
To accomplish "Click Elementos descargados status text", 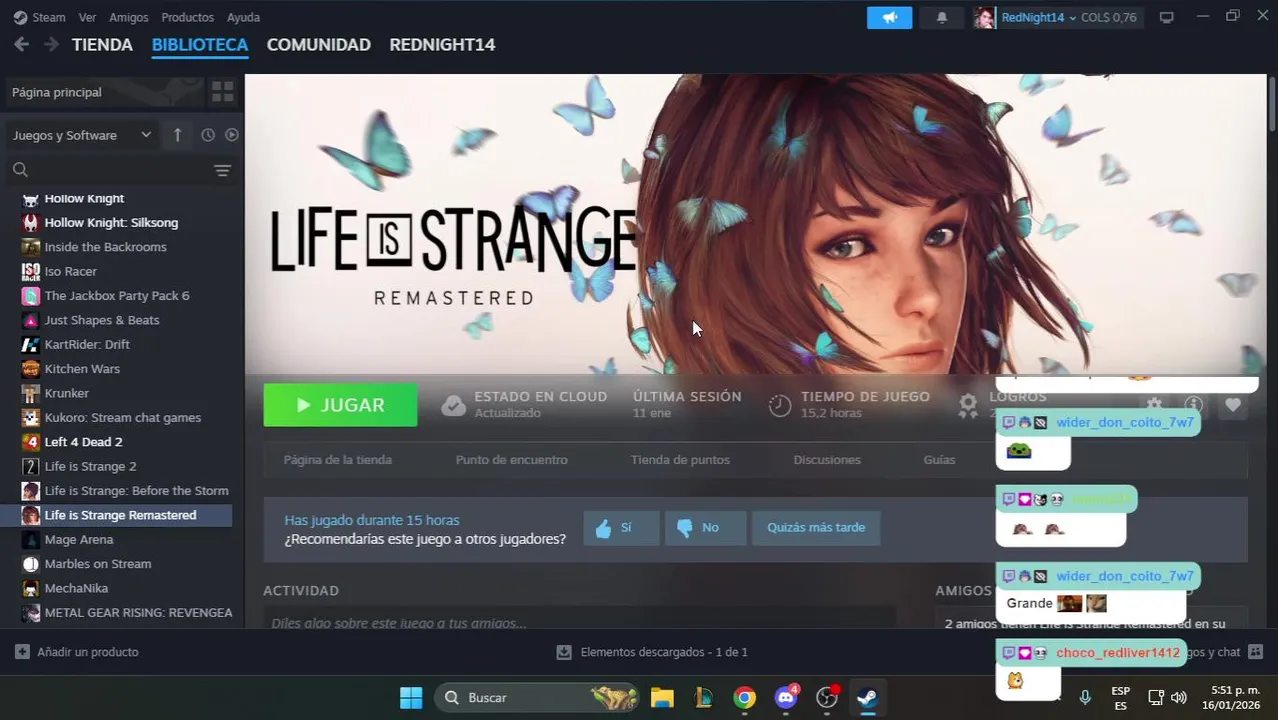I will click(664, 652).
